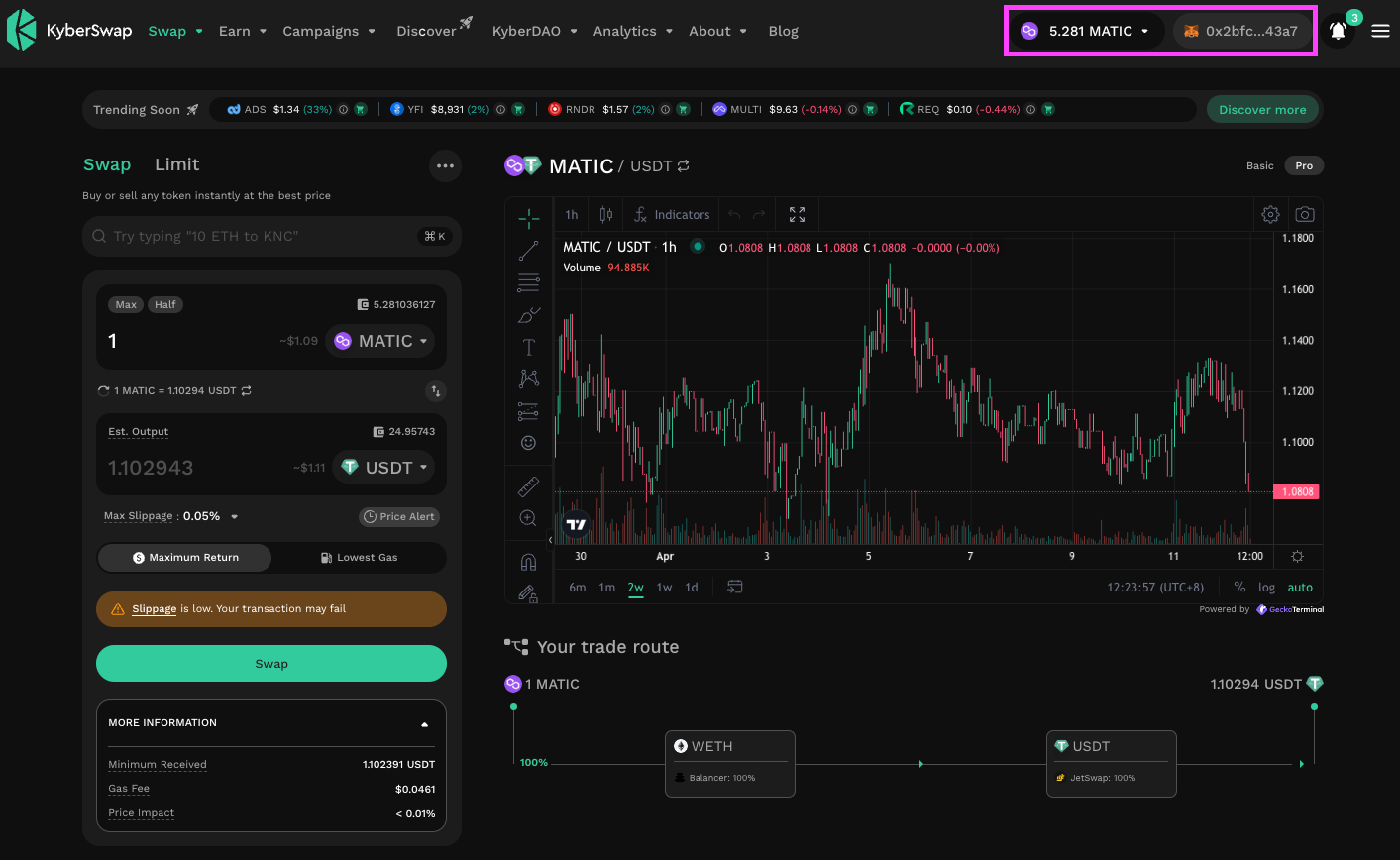Refresh the 1 MATIC rate
1400x860 pixels.
coord(103,391)
